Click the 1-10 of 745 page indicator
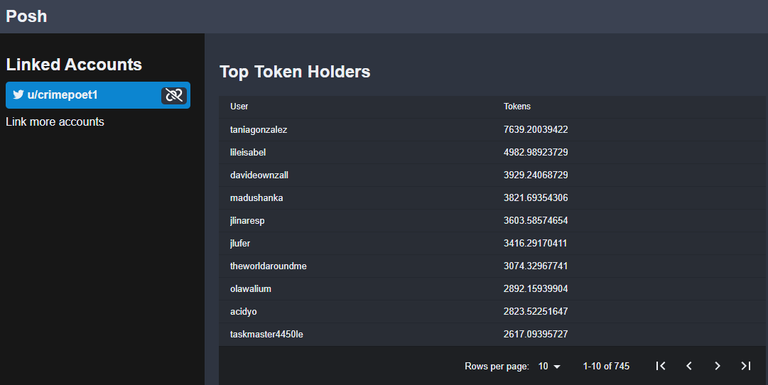The height and width of the screenshot is (385, 768). (606, 366)
